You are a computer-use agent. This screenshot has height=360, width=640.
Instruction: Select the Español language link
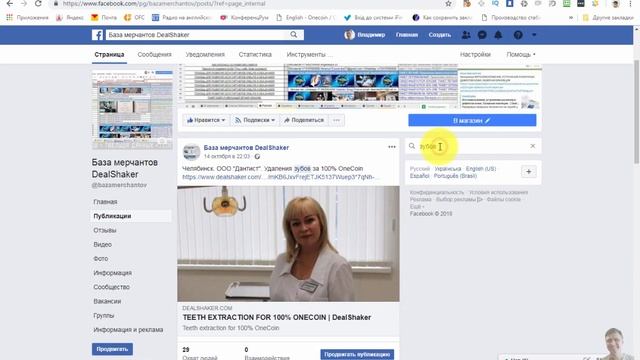tap(420, 176)
